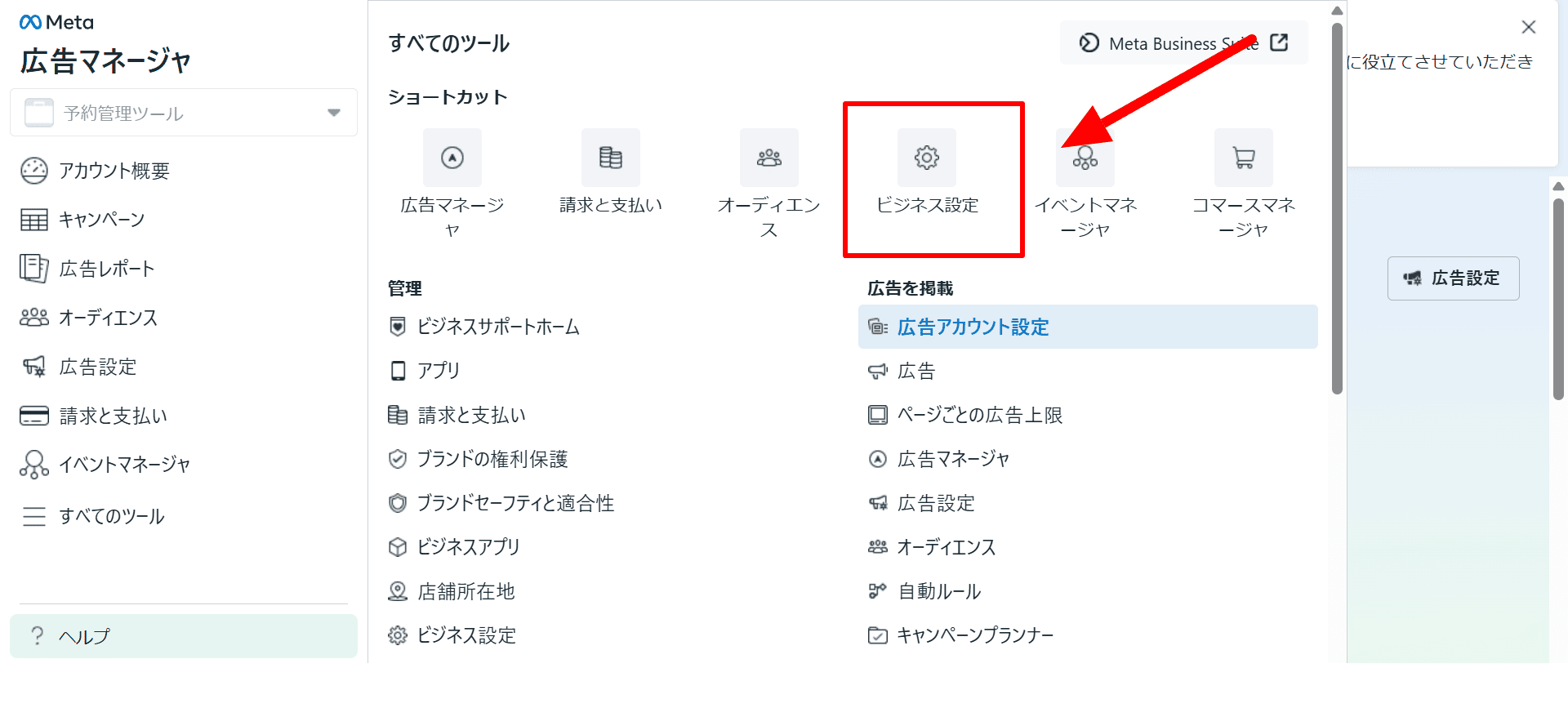
Task: Click the sidebar 広告設定 megaphone icon
Action: [x=34, y=367]
